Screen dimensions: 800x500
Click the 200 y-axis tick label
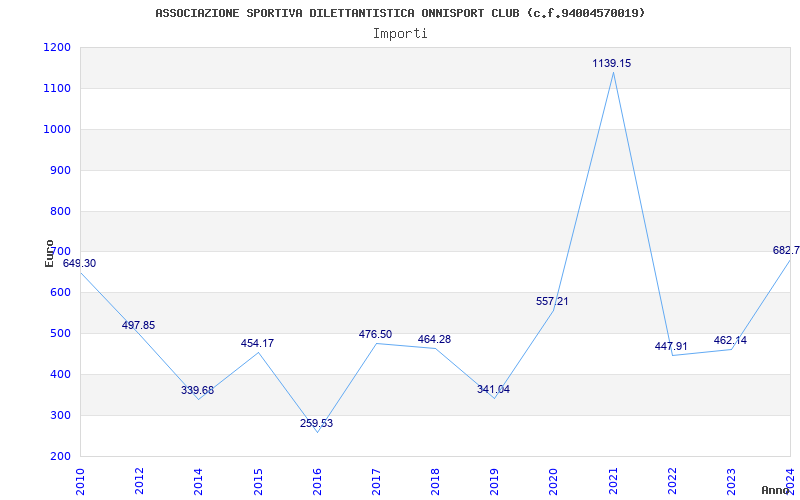(x=60, y=456)
